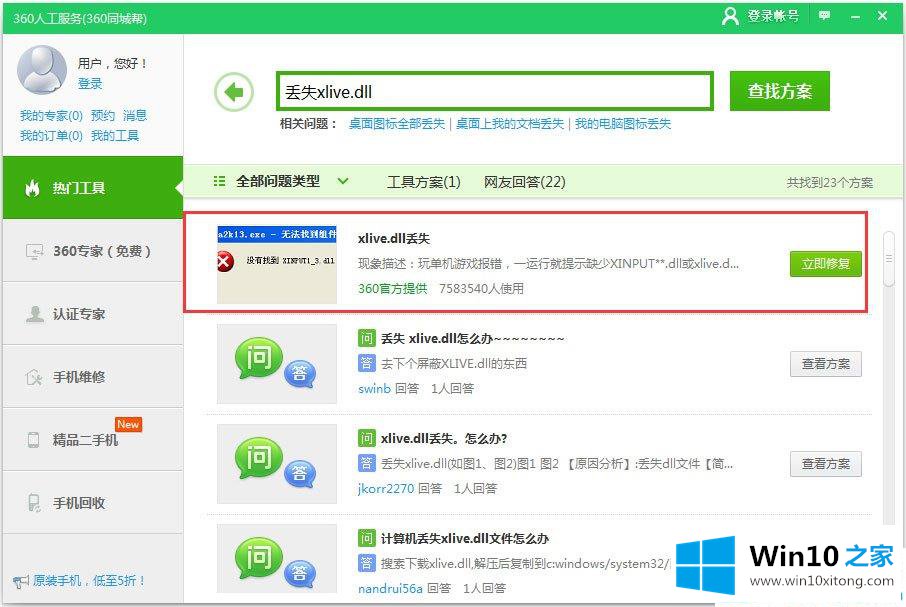Open question xlive.dll丢失。怎么办?
Image resolution: width=906 pixels, height=607 pixels.
(x=444, y=438)
